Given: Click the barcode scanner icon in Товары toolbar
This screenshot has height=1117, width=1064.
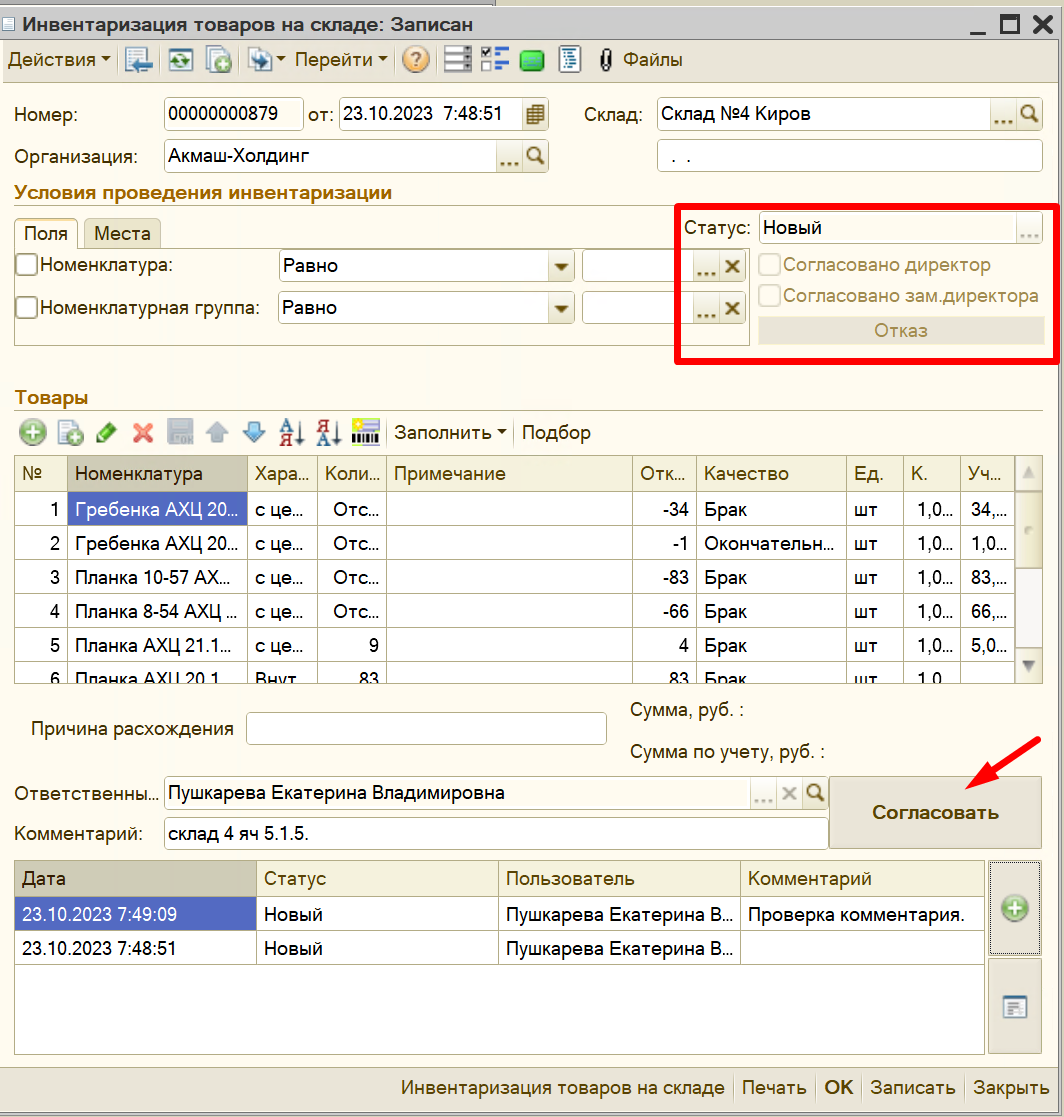Looking at the screenshot, I should click(x=365, y=432).
